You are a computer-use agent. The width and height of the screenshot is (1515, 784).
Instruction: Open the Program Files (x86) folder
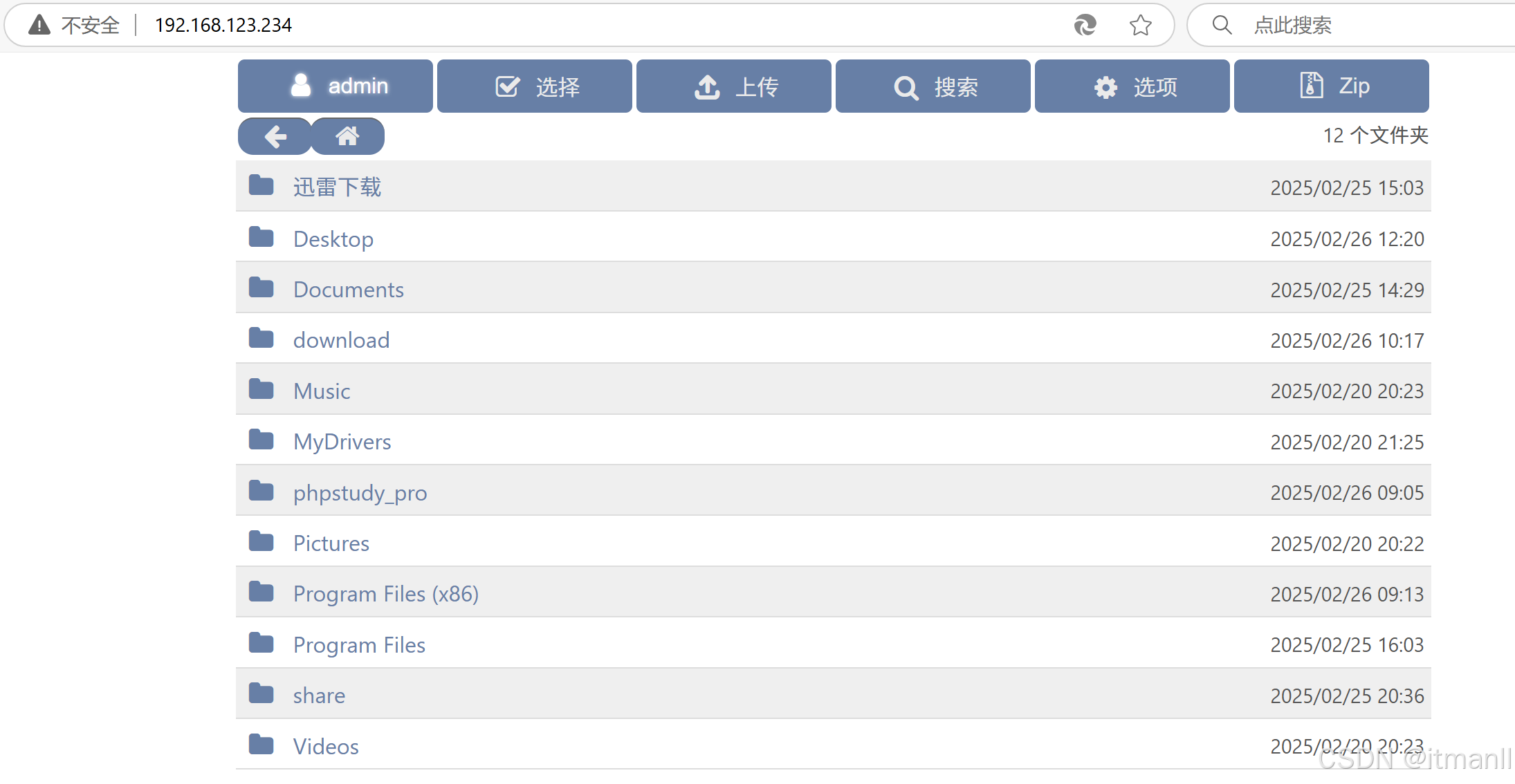(x=386, y=593)
